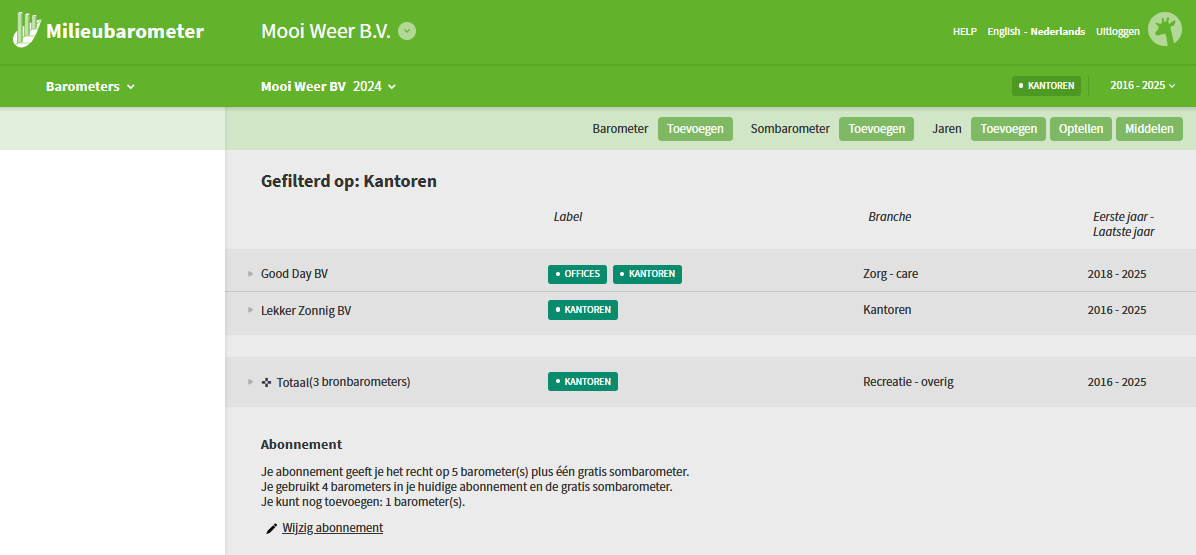The height and width of the screenshot is (555, 1196).
Task: Expand the Lekker Zonnig BV row
Action: [x=250, y=310]
